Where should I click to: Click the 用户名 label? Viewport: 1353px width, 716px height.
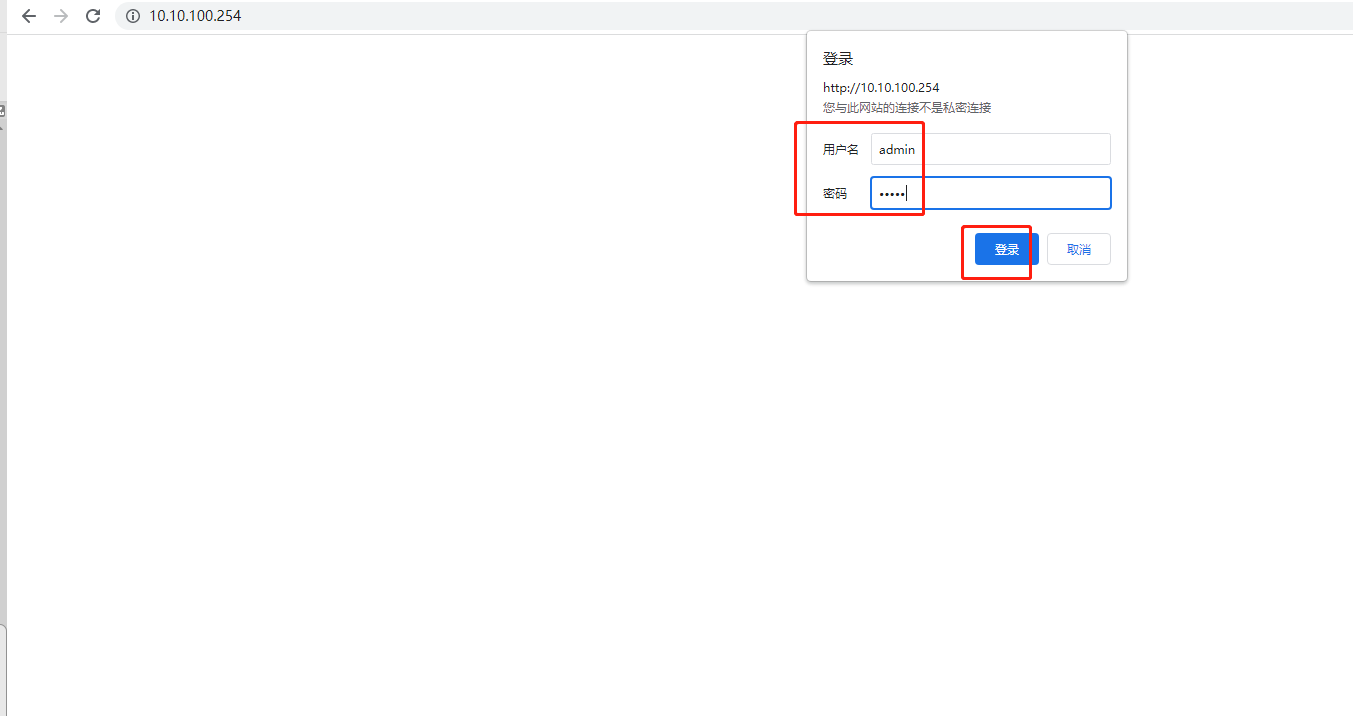tap(840, 150)
